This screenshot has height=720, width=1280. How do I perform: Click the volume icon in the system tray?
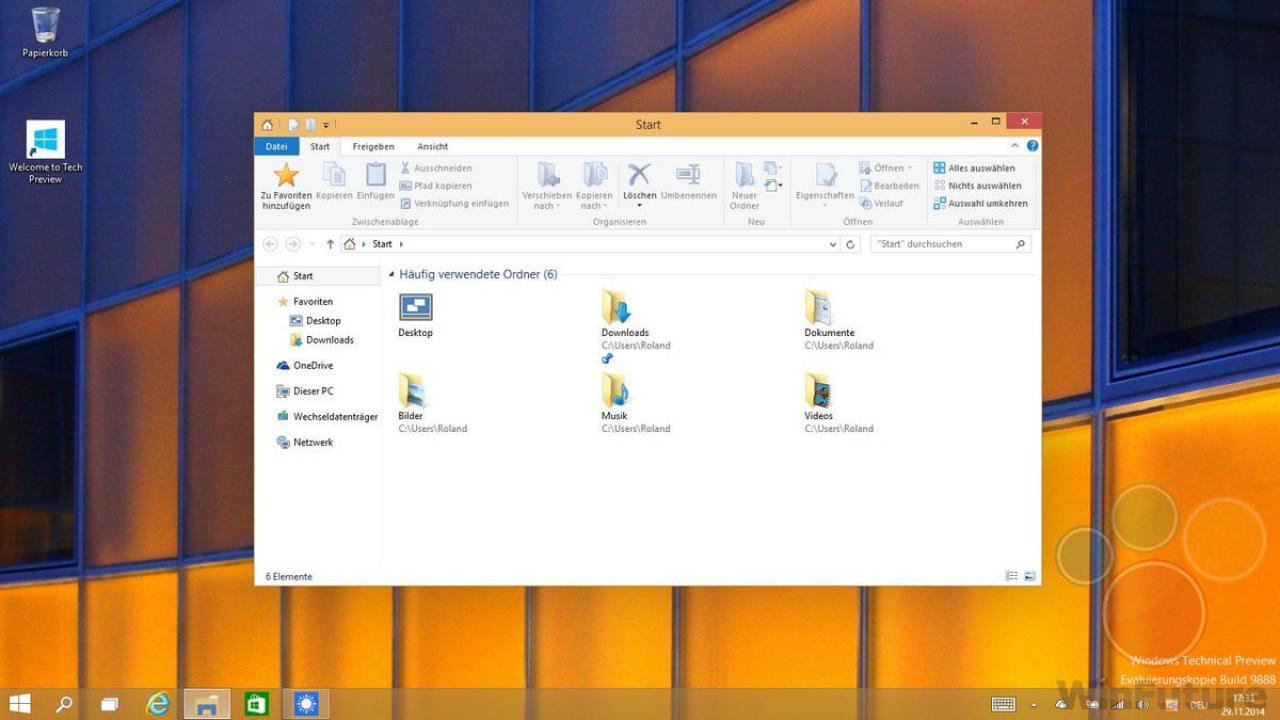click(x=1143, y=704)
